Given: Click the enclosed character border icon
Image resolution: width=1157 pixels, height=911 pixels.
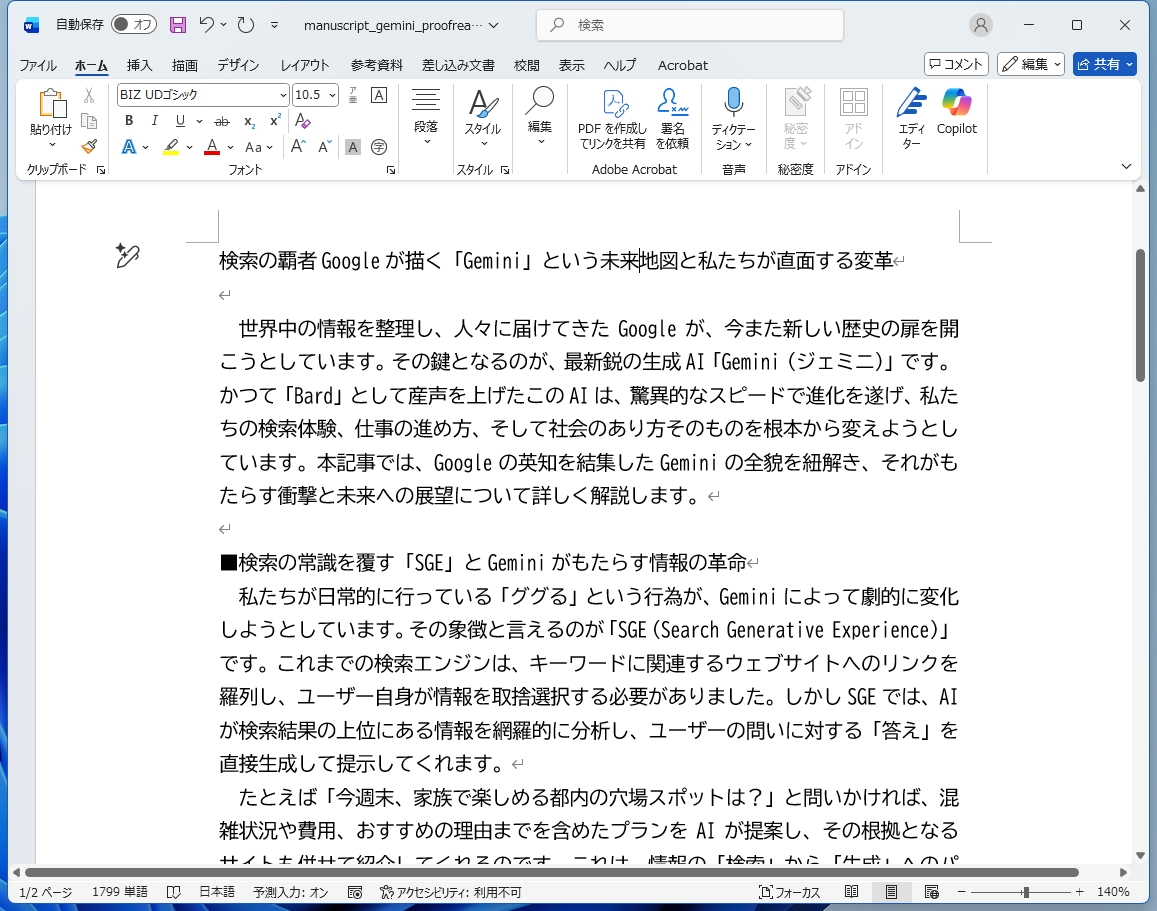Looking at the screenshot, I should click(379, 94).
